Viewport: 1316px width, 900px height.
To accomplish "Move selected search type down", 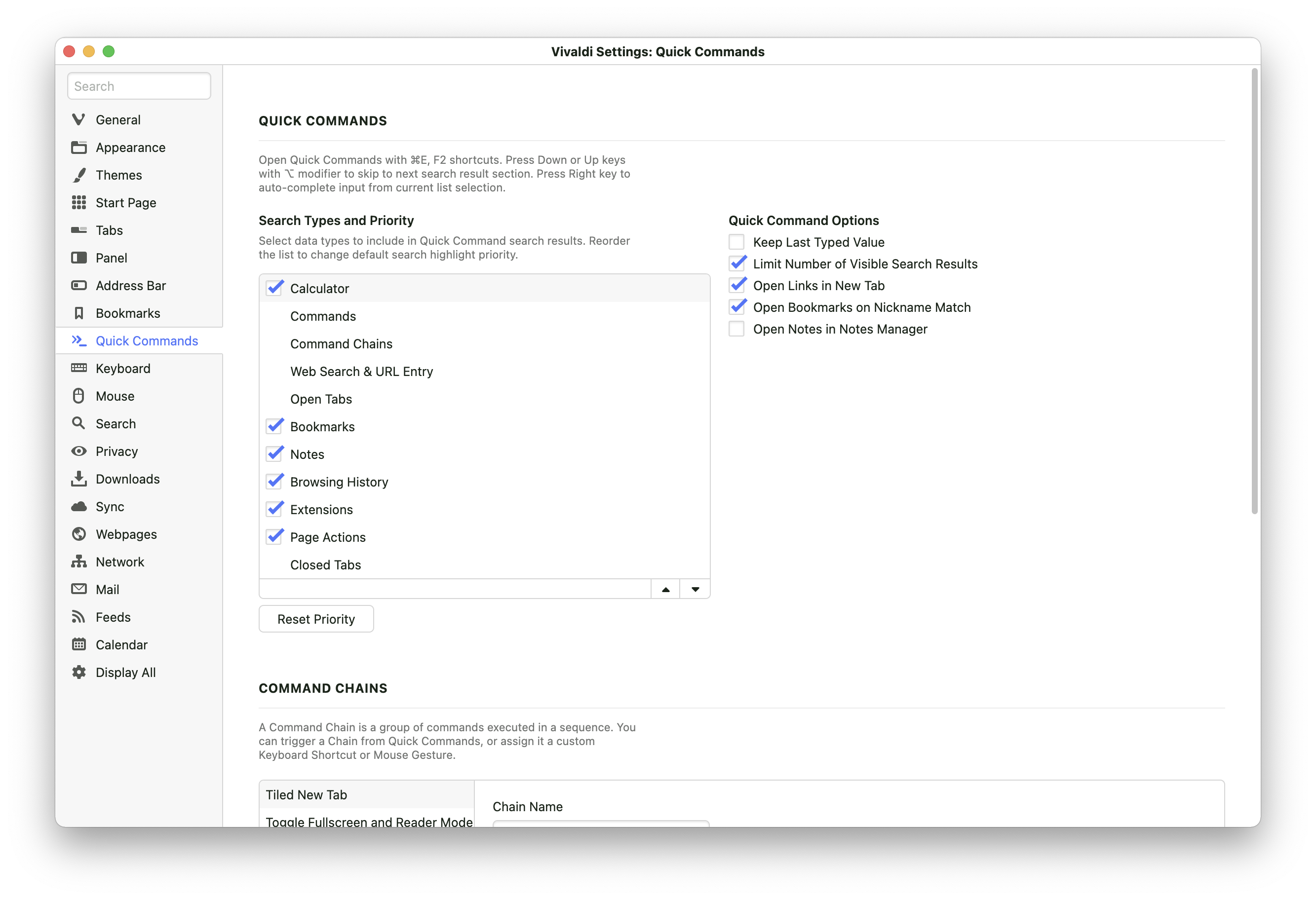I will tap(695, 589).
